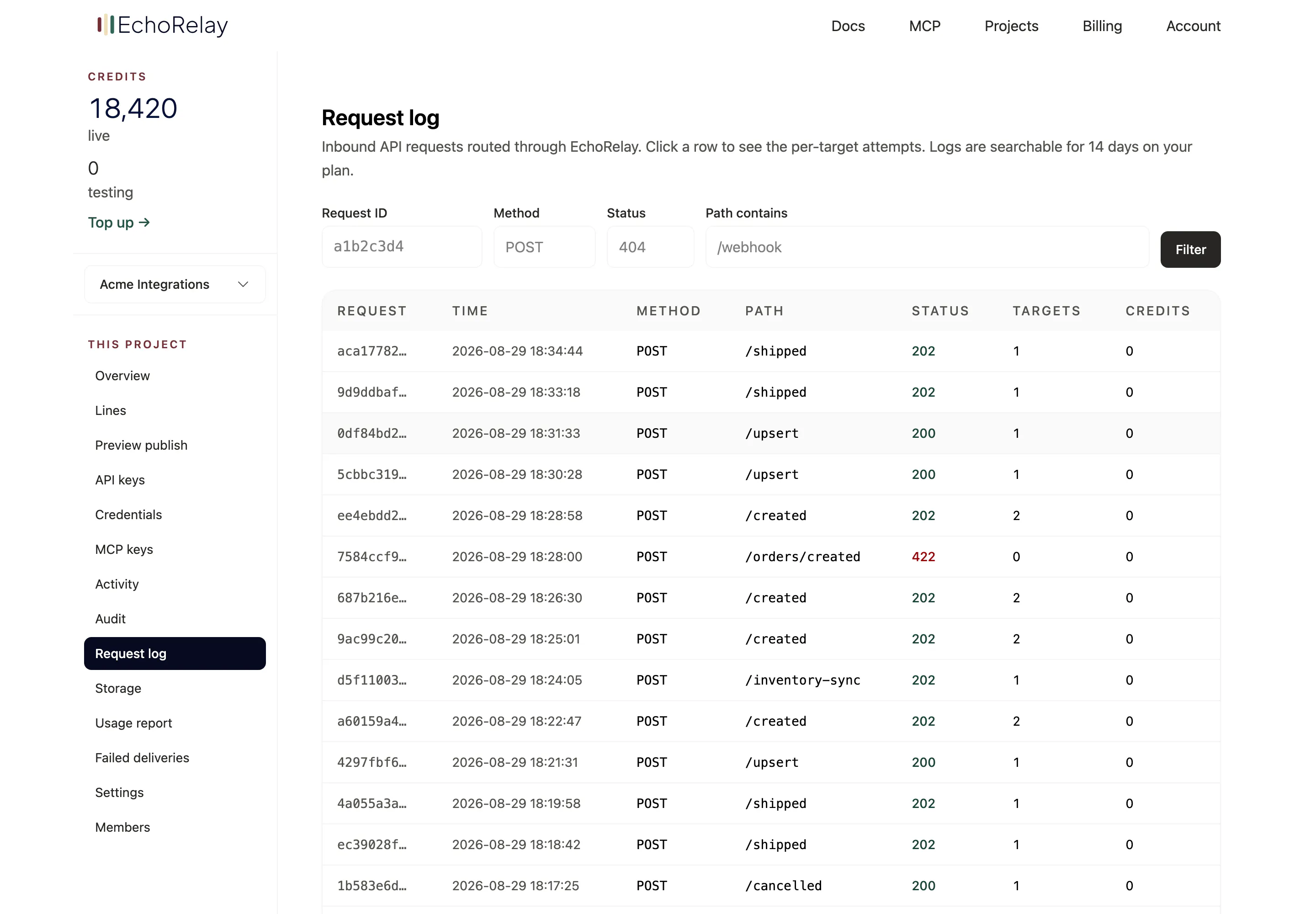Screen dimensions: 1316x914
Task: Go to Projects in top navigation
Action: 1011,26
